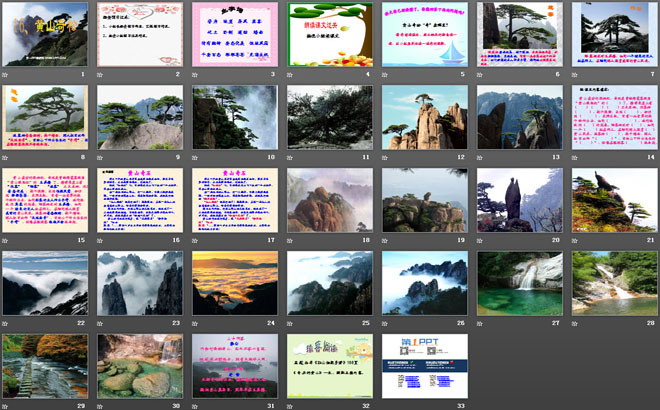Click the animation star icon under slide 1
Screen dimensions: 660x410
tap(7, 74)
